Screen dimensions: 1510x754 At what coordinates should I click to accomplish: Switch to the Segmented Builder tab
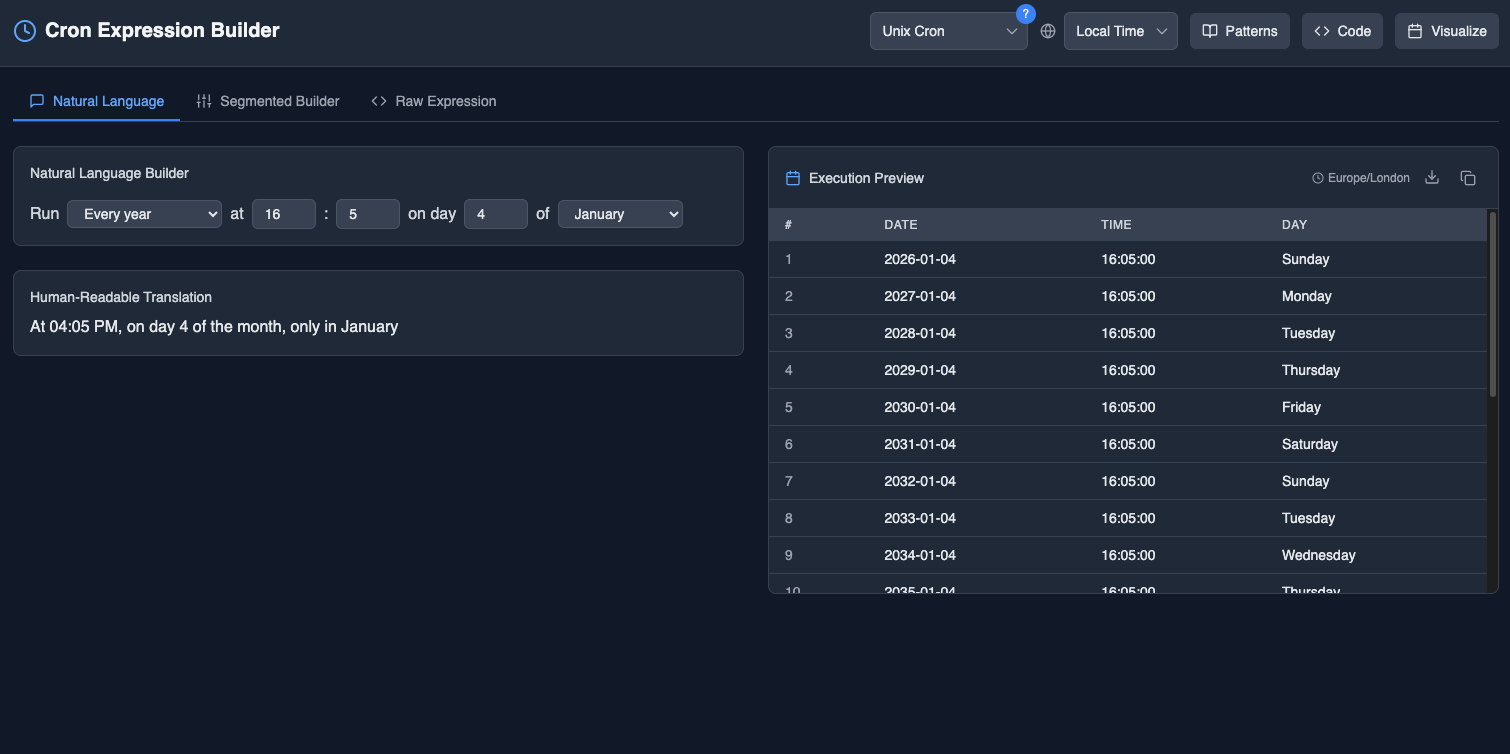tap(268, 101)
